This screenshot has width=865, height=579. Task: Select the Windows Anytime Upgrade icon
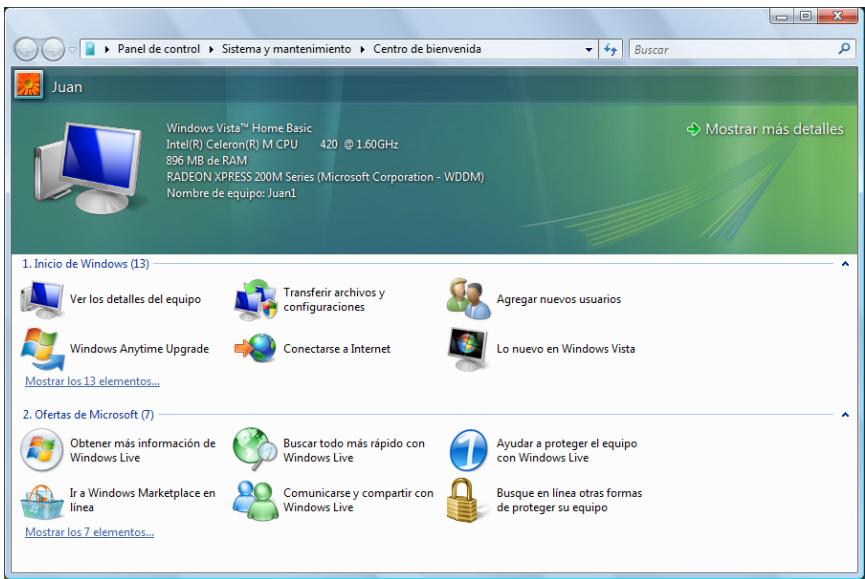41,349
